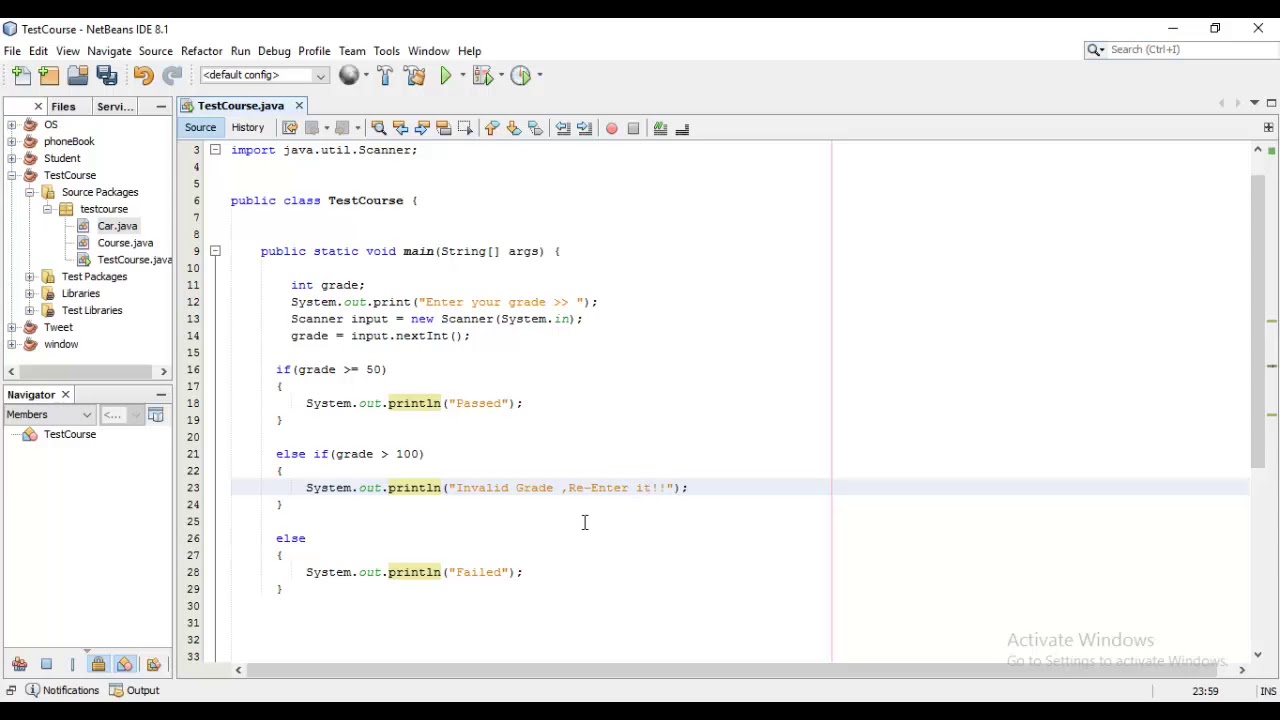Select Course.java in the project tree
The height and width of the screenshot is (720, 1280).
tap(125, 243)
